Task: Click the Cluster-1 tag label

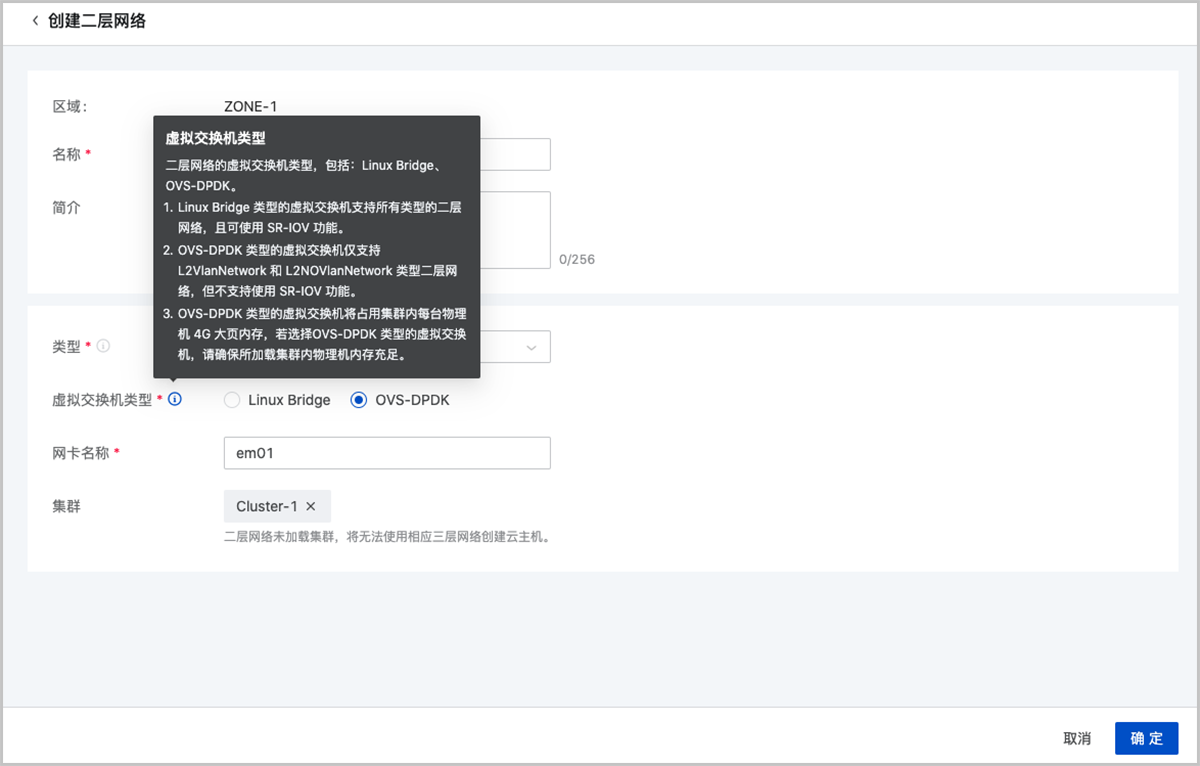Action: pos(266,506)
